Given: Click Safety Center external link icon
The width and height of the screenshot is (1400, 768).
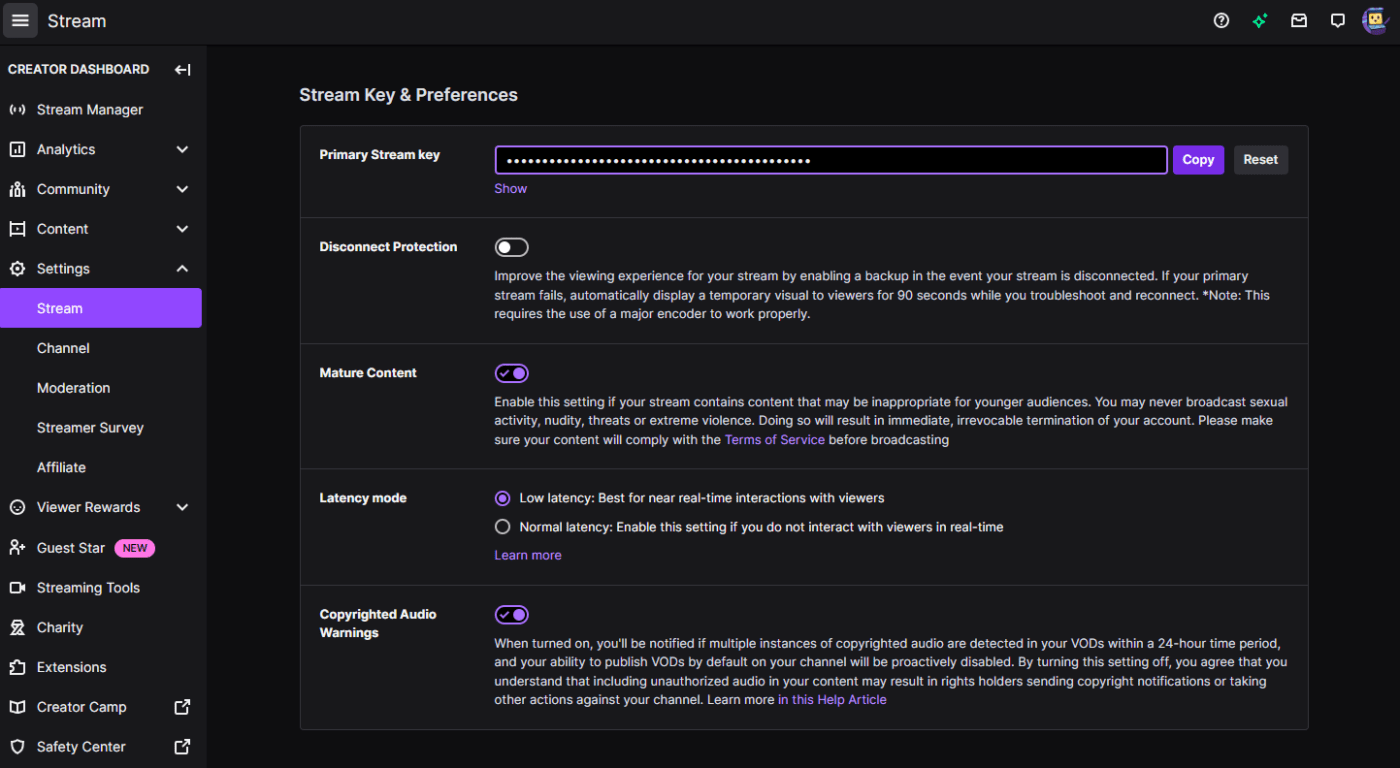Looking at the screenshot, I should pos(182,747).
